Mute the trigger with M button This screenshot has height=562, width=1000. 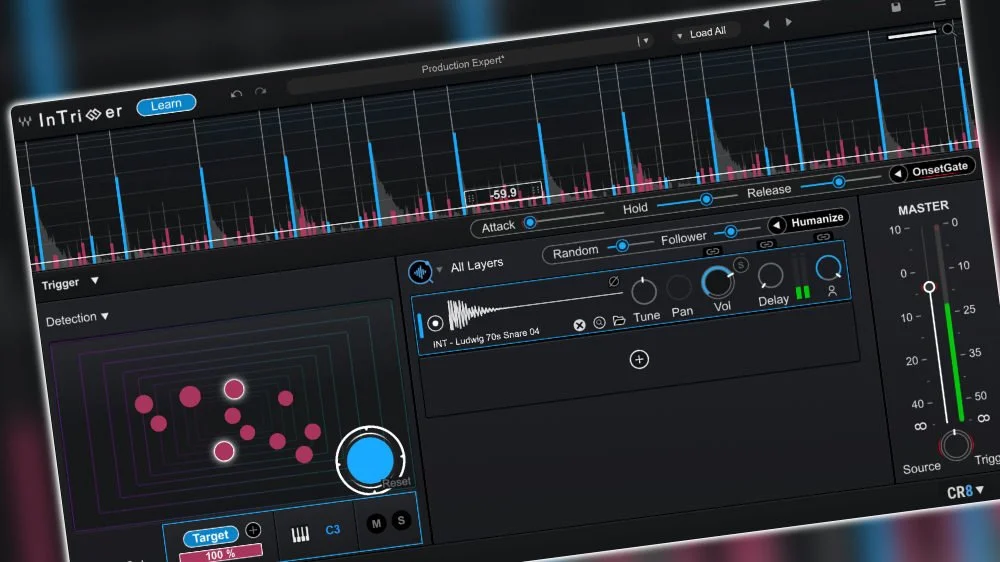tap(376, 524)
